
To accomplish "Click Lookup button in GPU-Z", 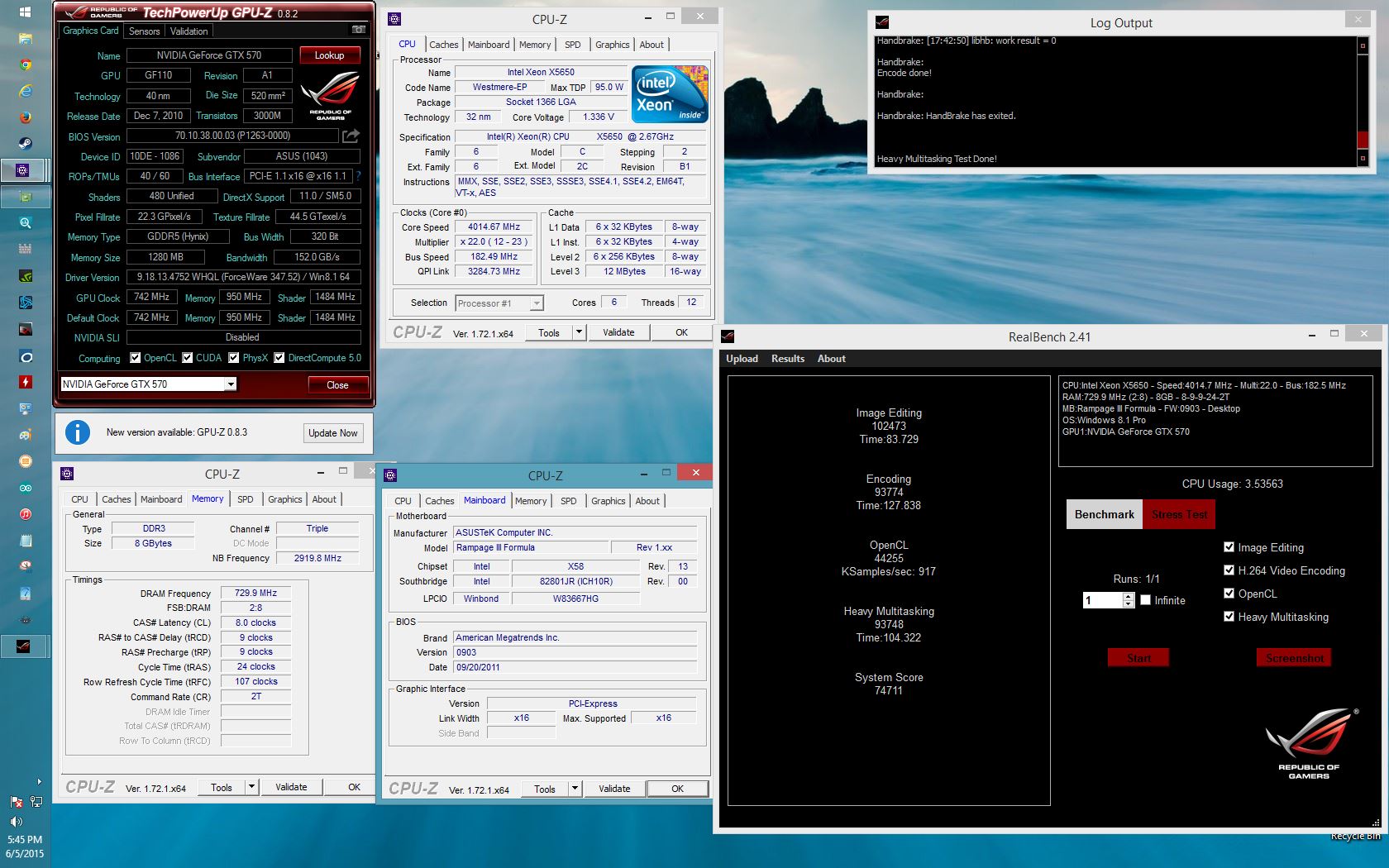I will point(329,55).
